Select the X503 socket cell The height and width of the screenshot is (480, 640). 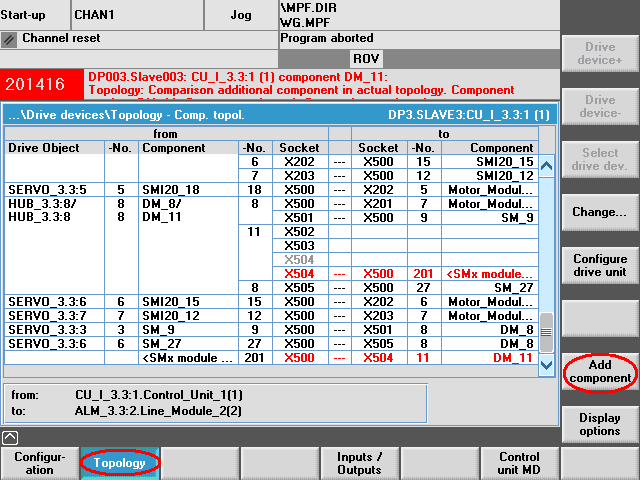click(x=300, y=246)
